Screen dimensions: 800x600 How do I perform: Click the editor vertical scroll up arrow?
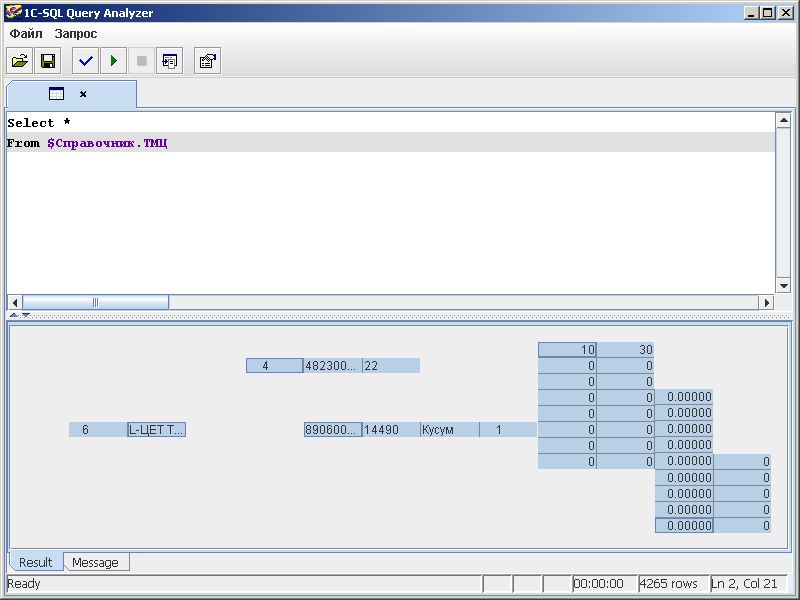click(x=783, y=120)
